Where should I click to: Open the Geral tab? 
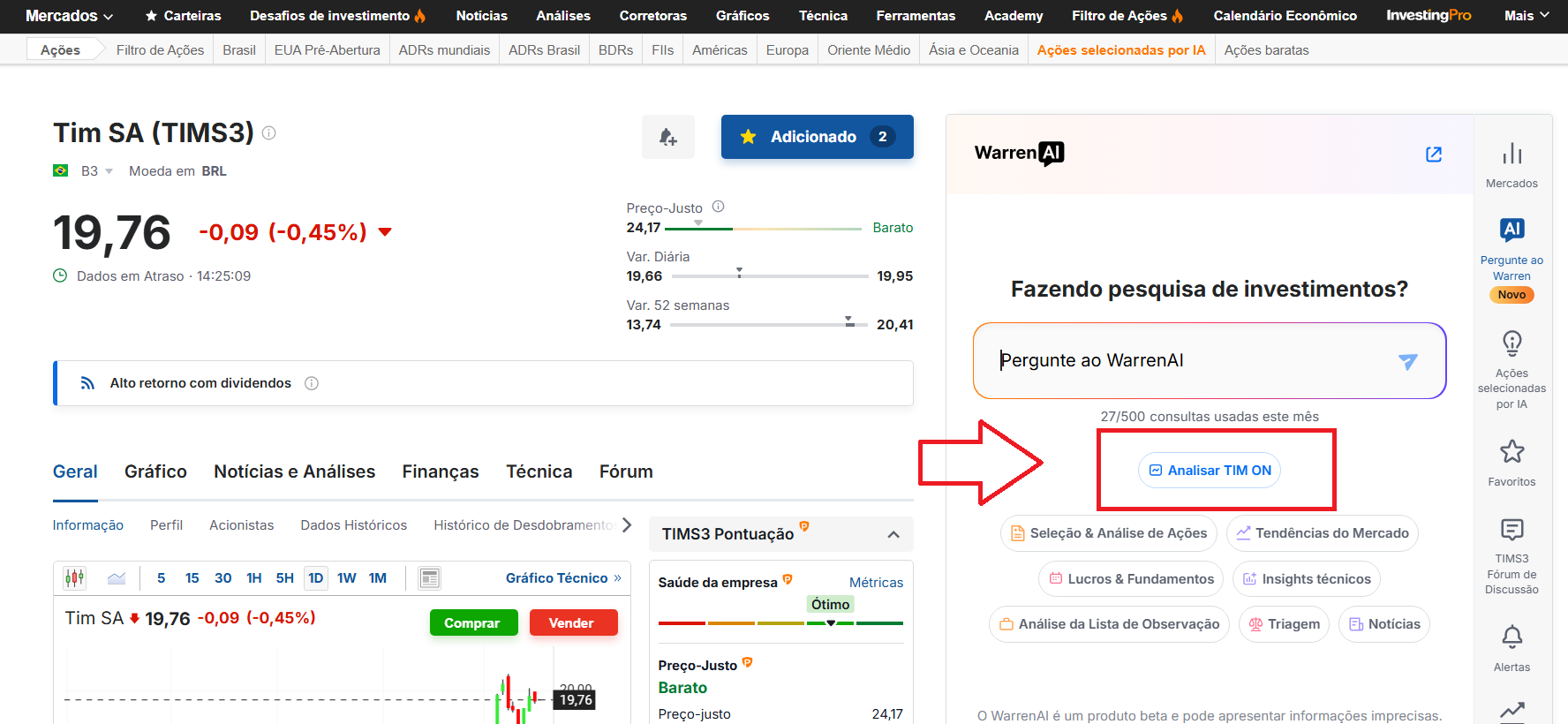pyautogui.click(x=75, y=471)
